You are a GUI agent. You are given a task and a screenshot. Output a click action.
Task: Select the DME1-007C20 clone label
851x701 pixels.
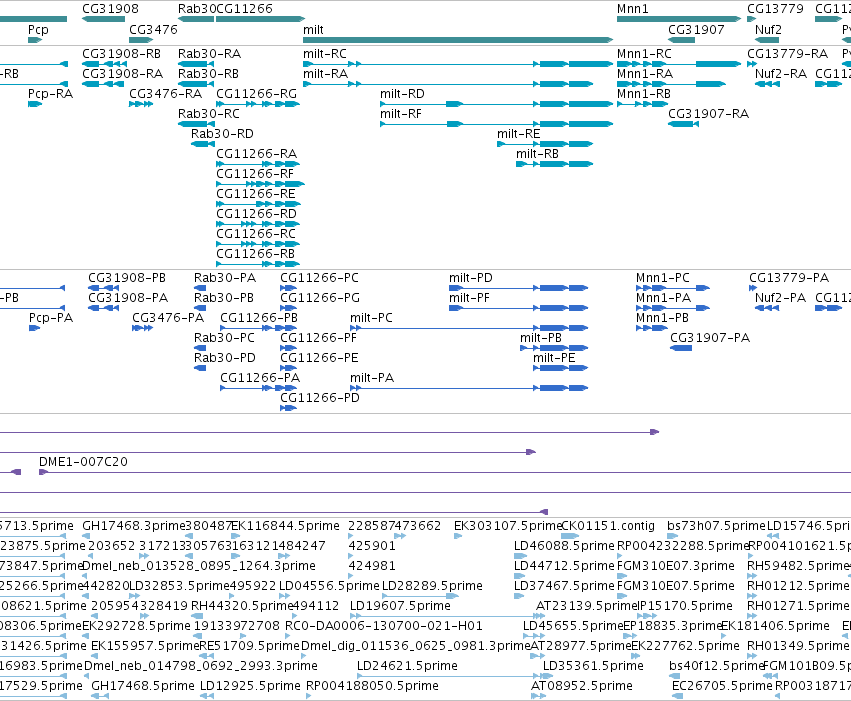(x=83, y=462)
